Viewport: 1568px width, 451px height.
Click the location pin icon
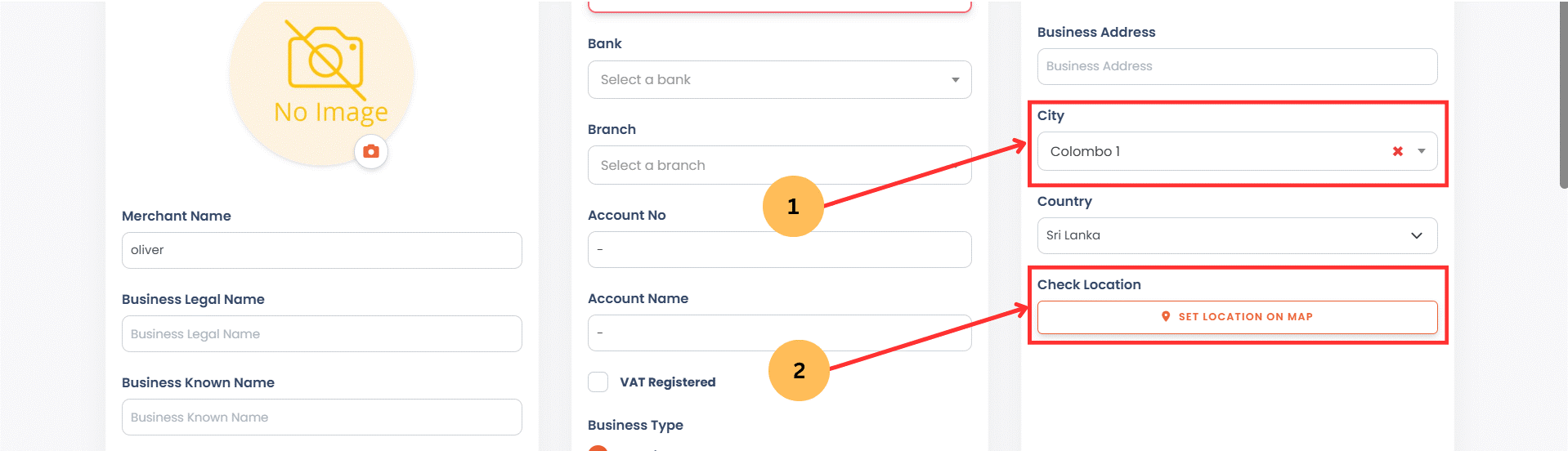[1166, 316]
